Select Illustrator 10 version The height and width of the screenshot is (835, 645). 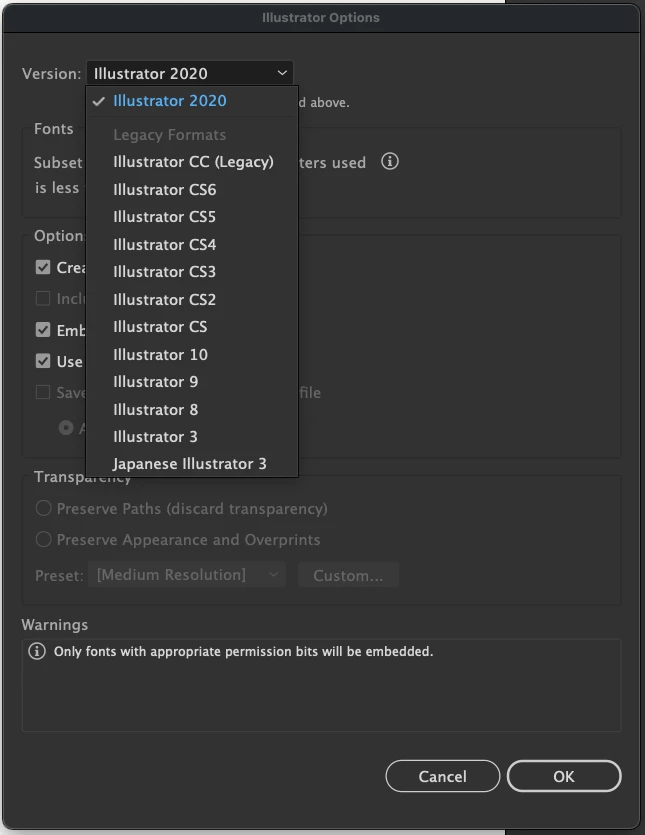click(x=192, y=354)
